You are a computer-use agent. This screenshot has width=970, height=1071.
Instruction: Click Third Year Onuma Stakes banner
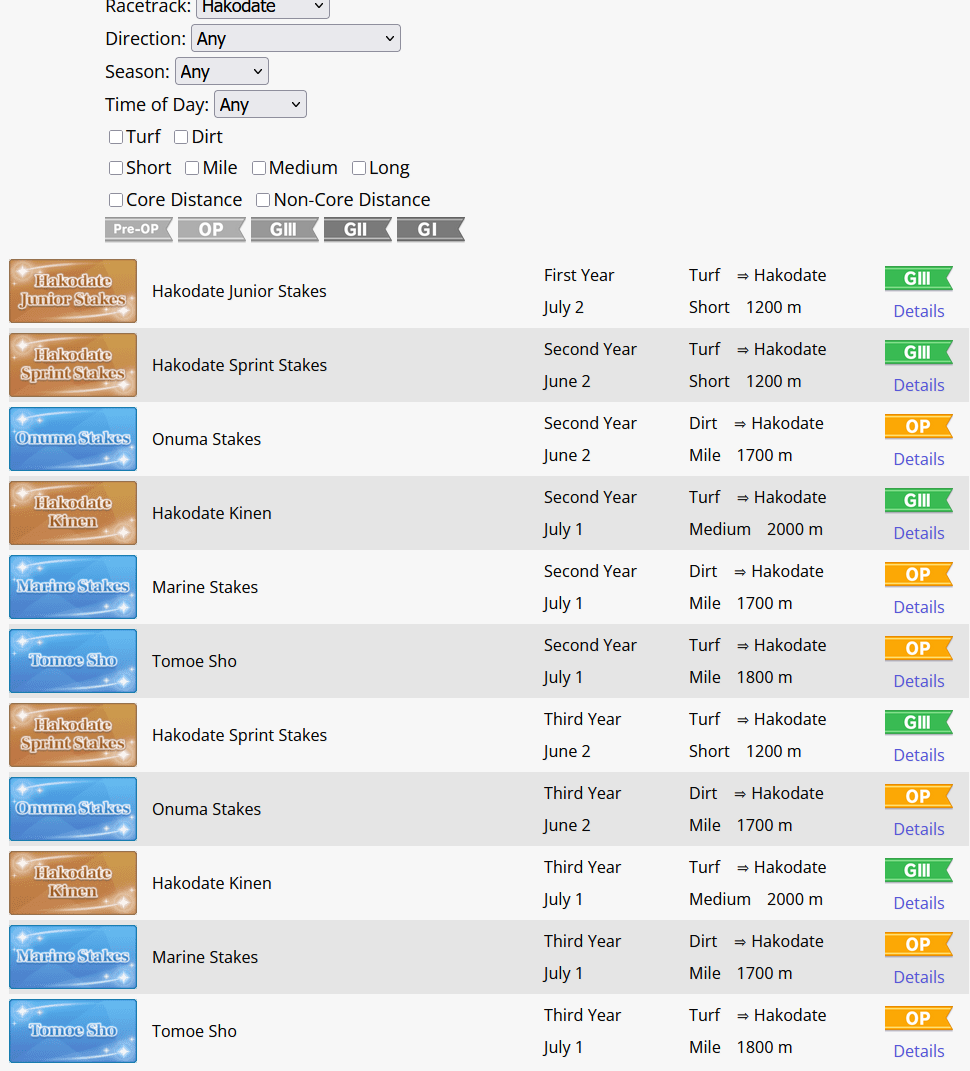pos(73,809)
